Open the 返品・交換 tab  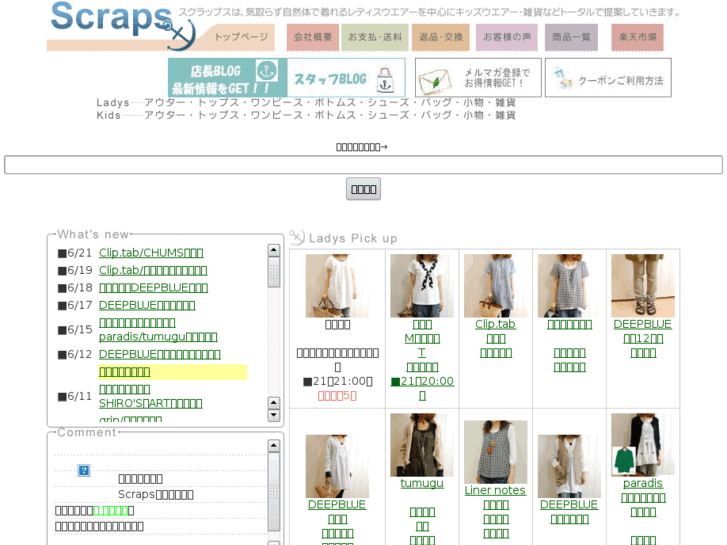(440, 37)
